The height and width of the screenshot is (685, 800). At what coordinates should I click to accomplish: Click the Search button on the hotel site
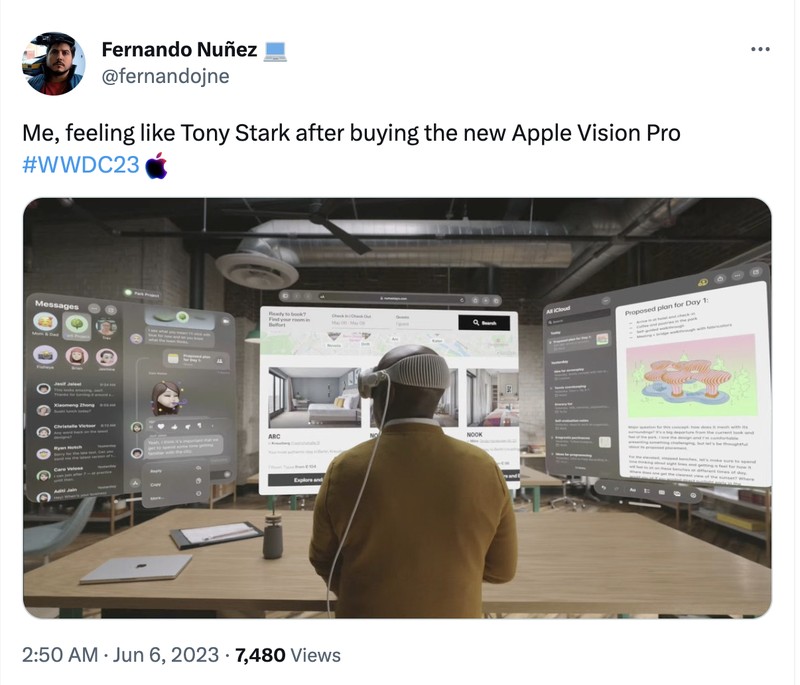[485, 322]
